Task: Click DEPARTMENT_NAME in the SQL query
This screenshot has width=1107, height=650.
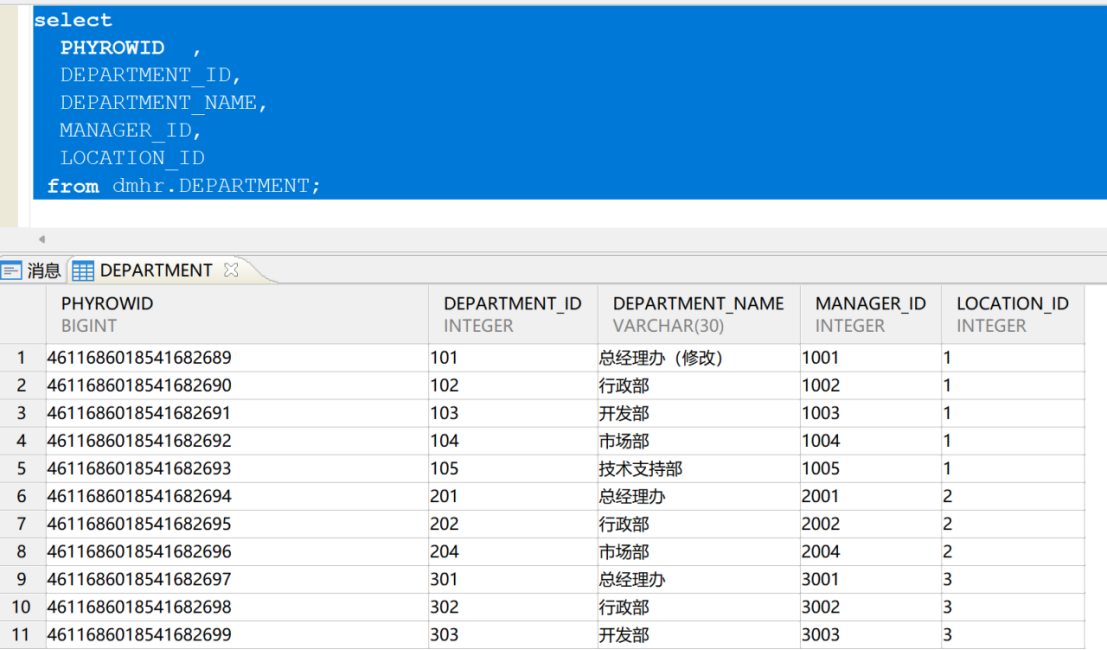Action: pos(158,102)
